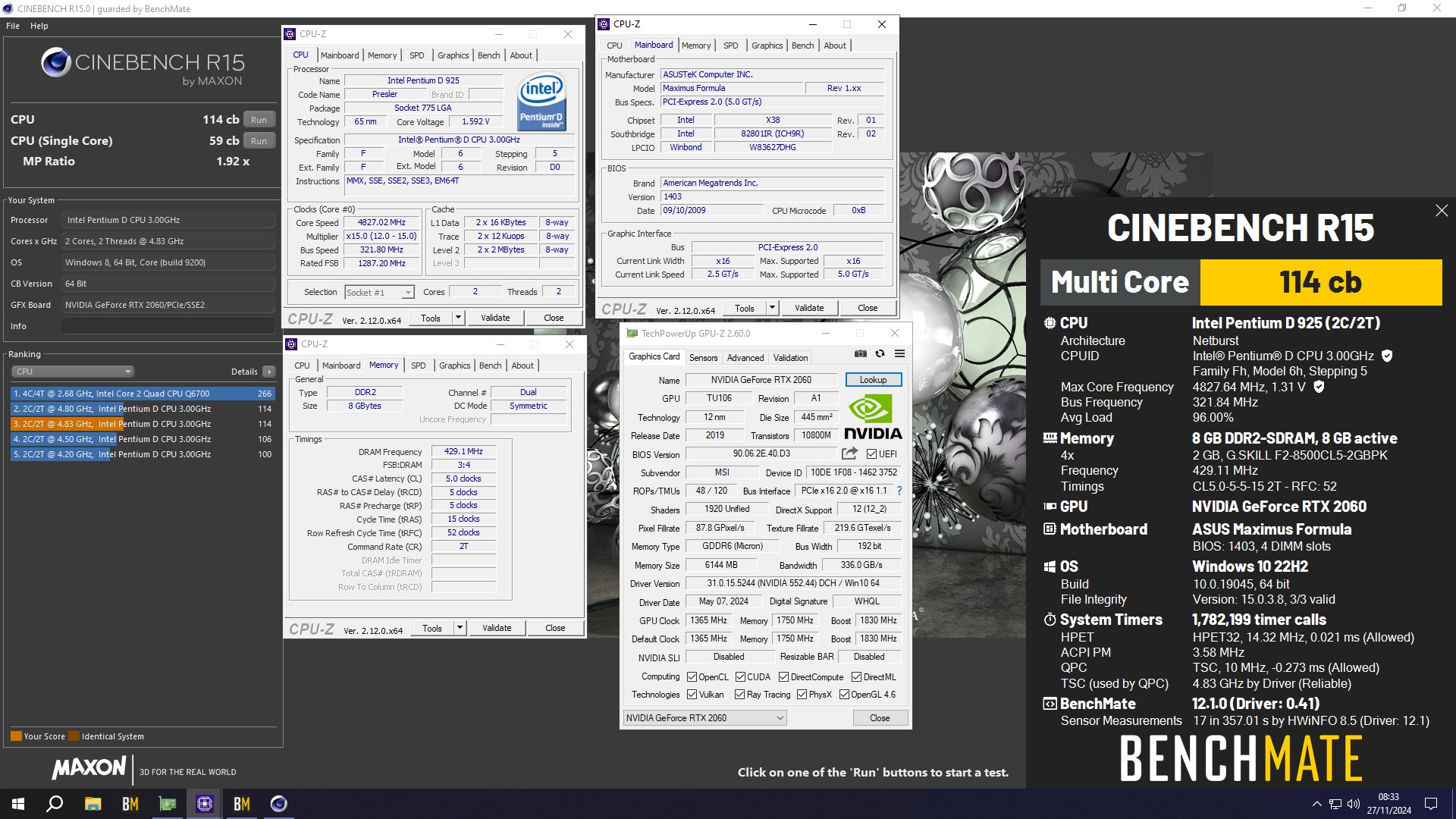Open the SPD tab in the Memory CPU-Z window

point(419,366)
